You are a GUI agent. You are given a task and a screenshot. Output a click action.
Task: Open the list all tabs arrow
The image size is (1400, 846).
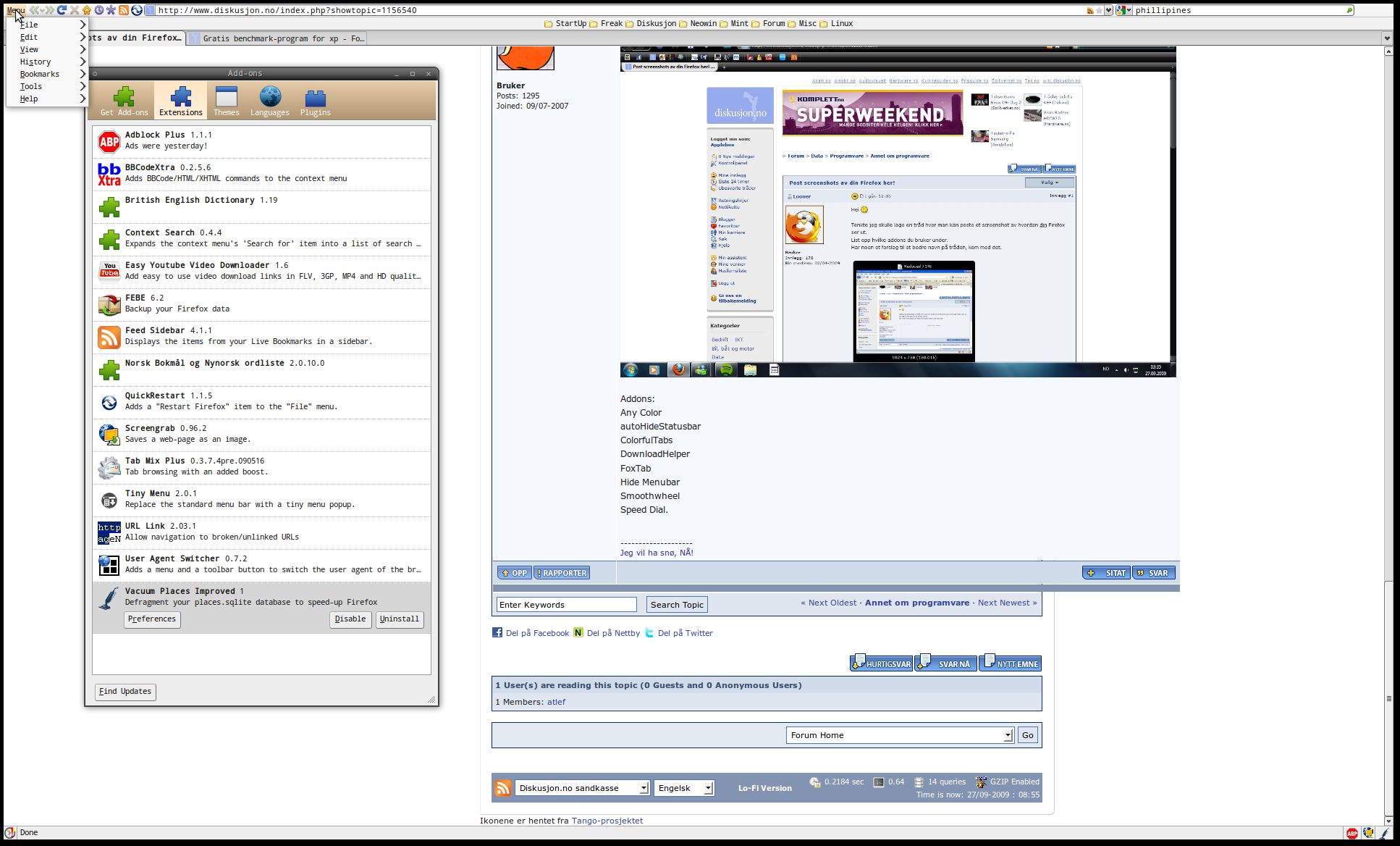[1386, 38]
